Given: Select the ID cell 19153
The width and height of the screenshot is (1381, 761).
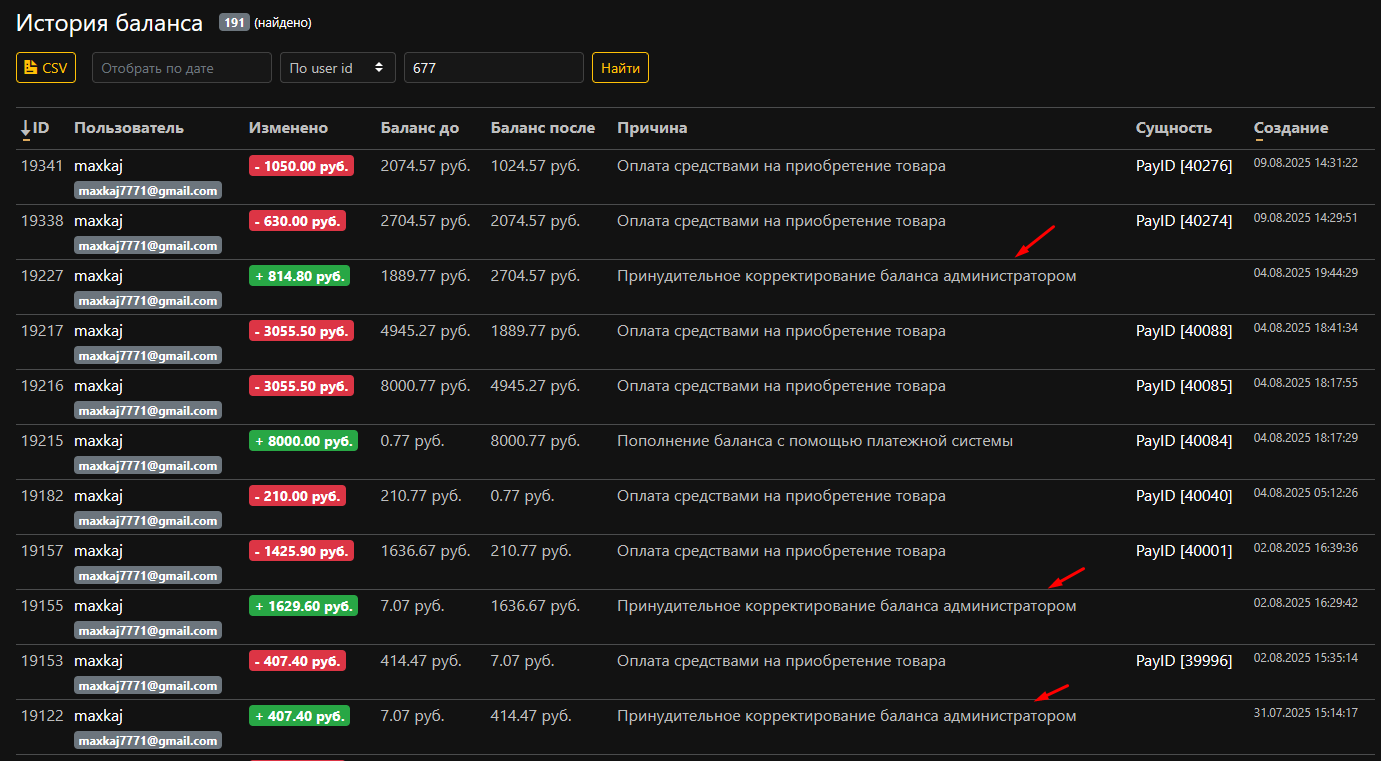Looking at the screenshot, I should [x=42, y=661].
